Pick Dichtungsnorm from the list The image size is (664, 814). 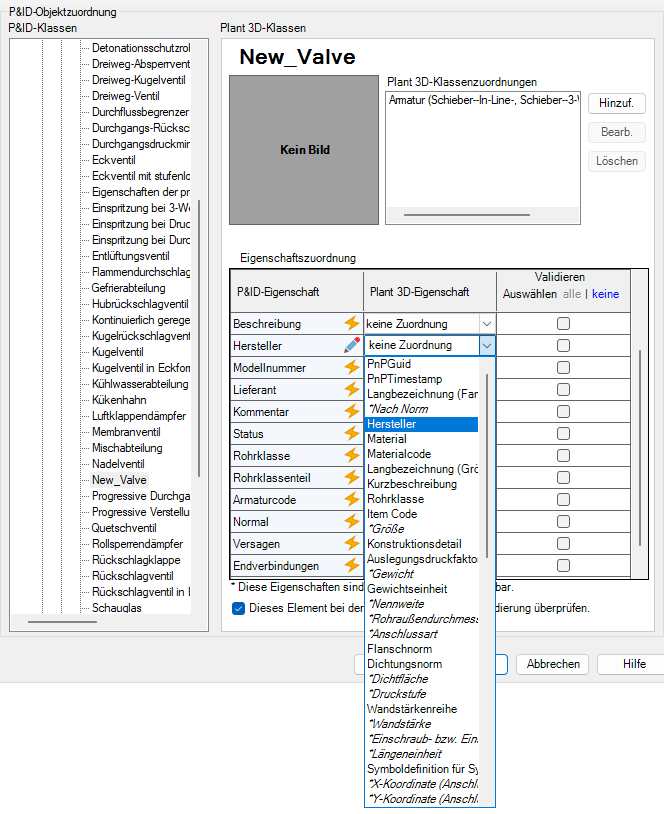[x=421, y=664]
